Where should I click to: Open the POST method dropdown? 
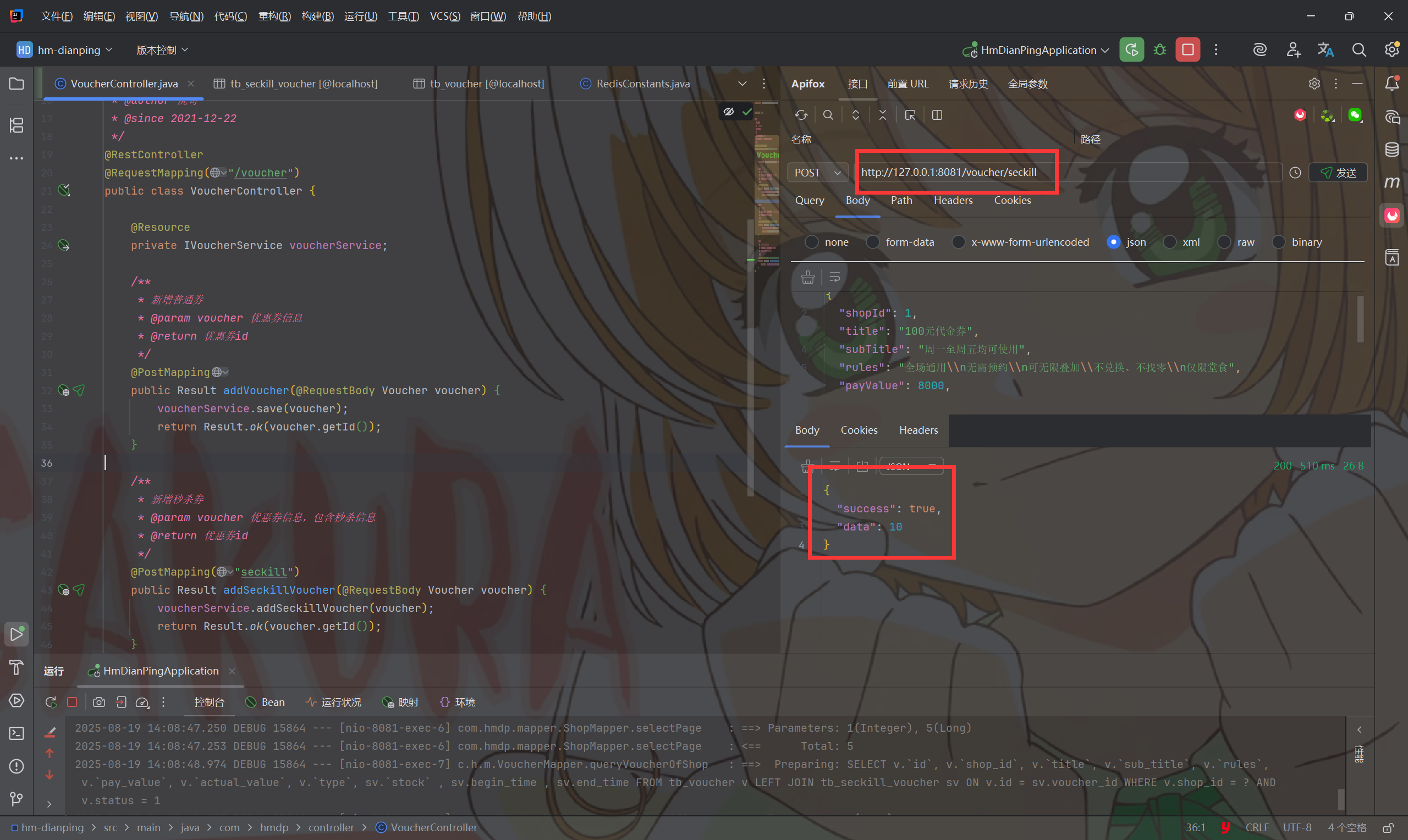point(817,173)
